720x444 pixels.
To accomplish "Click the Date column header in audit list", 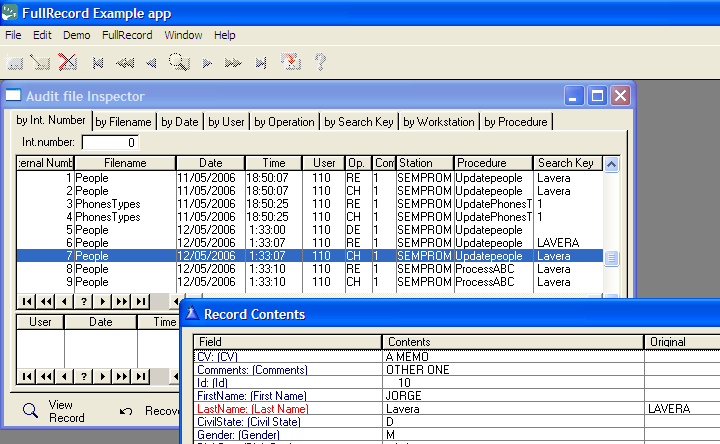I will (210, 163).
